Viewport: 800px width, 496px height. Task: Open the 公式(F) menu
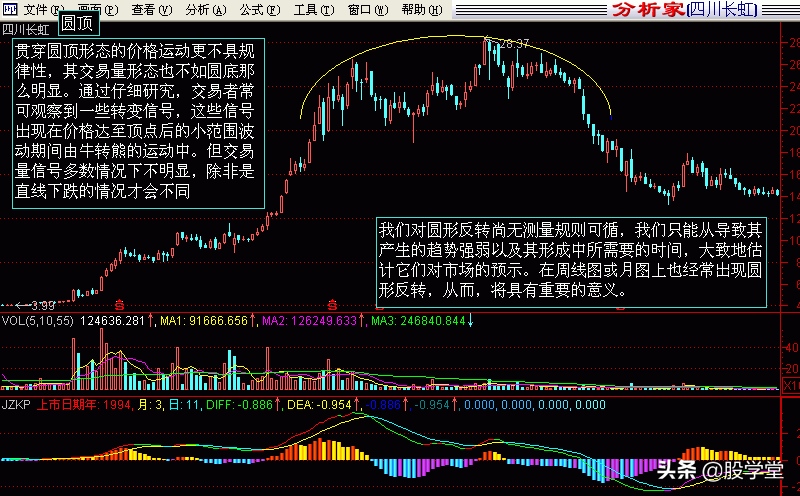[260, 10]
